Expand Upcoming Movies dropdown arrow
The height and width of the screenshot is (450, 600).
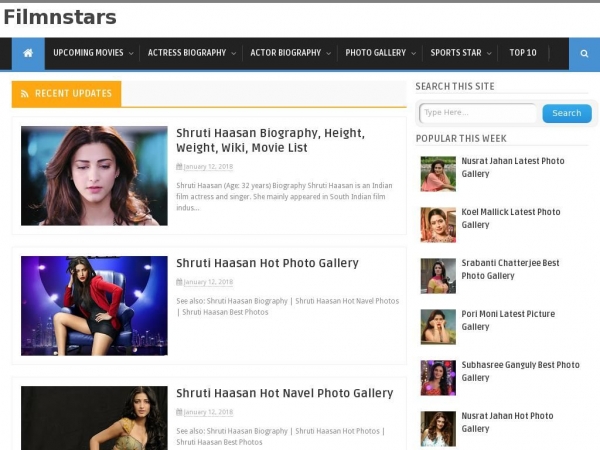(131, 54)
